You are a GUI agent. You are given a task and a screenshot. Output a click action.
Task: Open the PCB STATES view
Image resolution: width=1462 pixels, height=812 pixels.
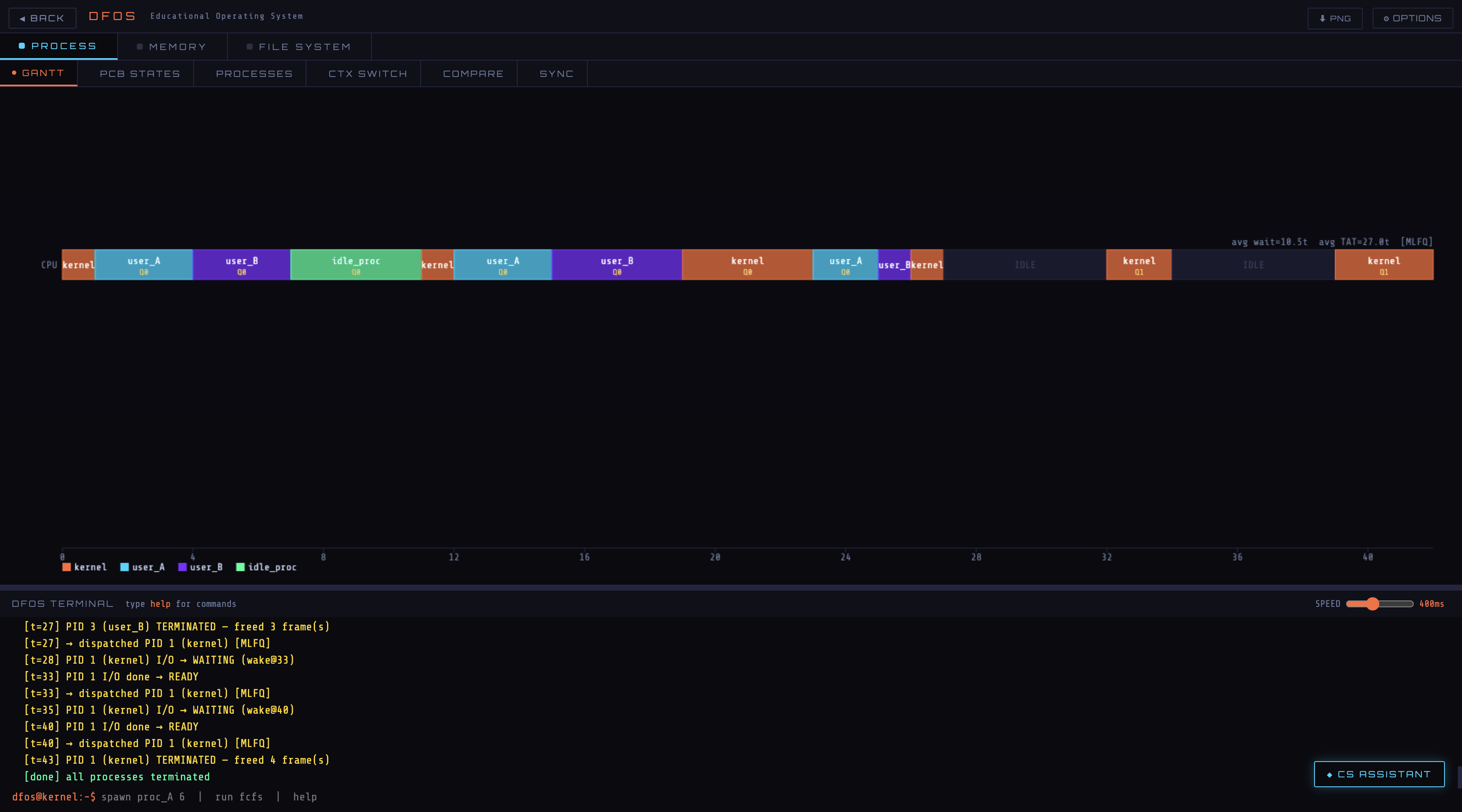(139, 73)
